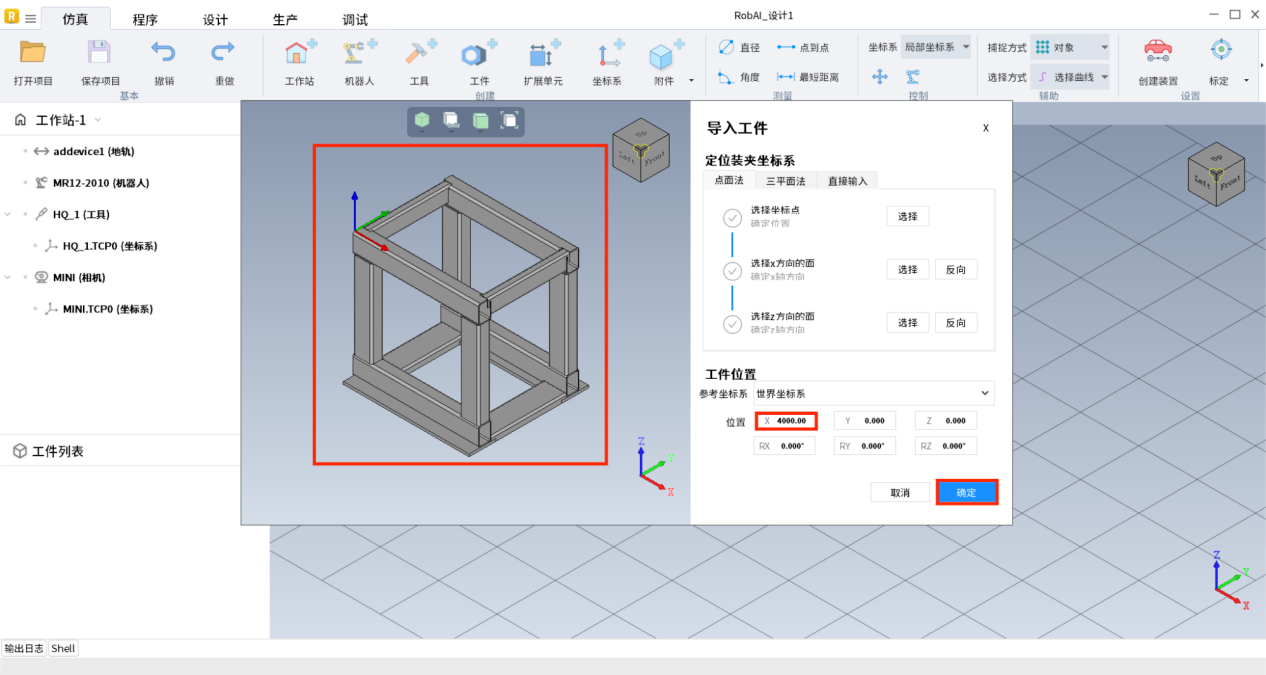Collapse the HQ_1 (工具) tree node

tap(9, 214)
